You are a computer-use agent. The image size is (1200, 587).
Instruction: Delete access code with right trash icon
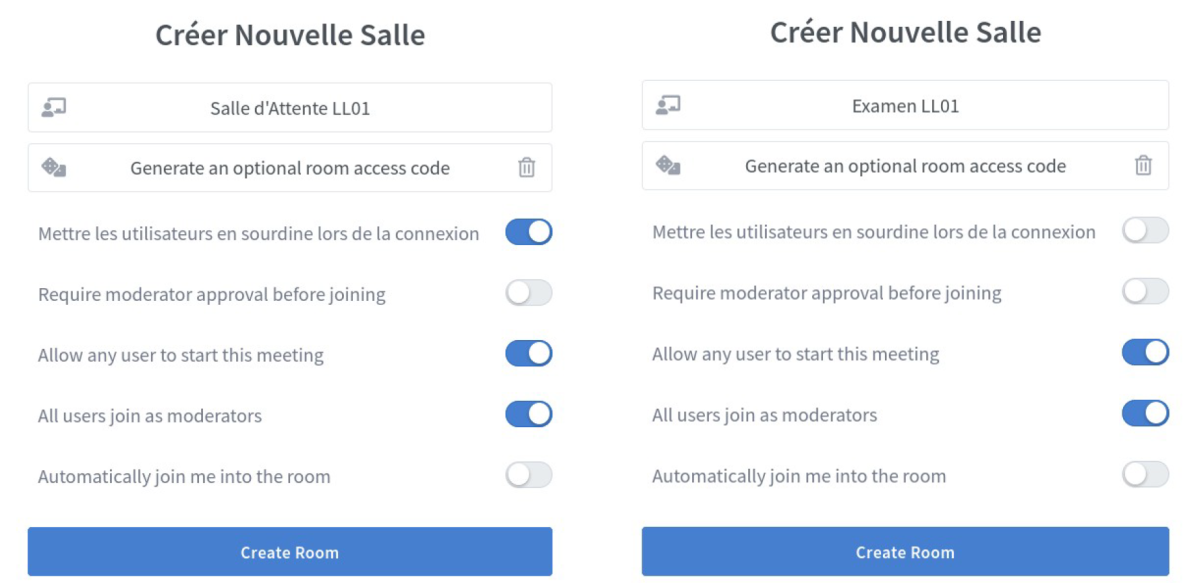coord(1143,166)
